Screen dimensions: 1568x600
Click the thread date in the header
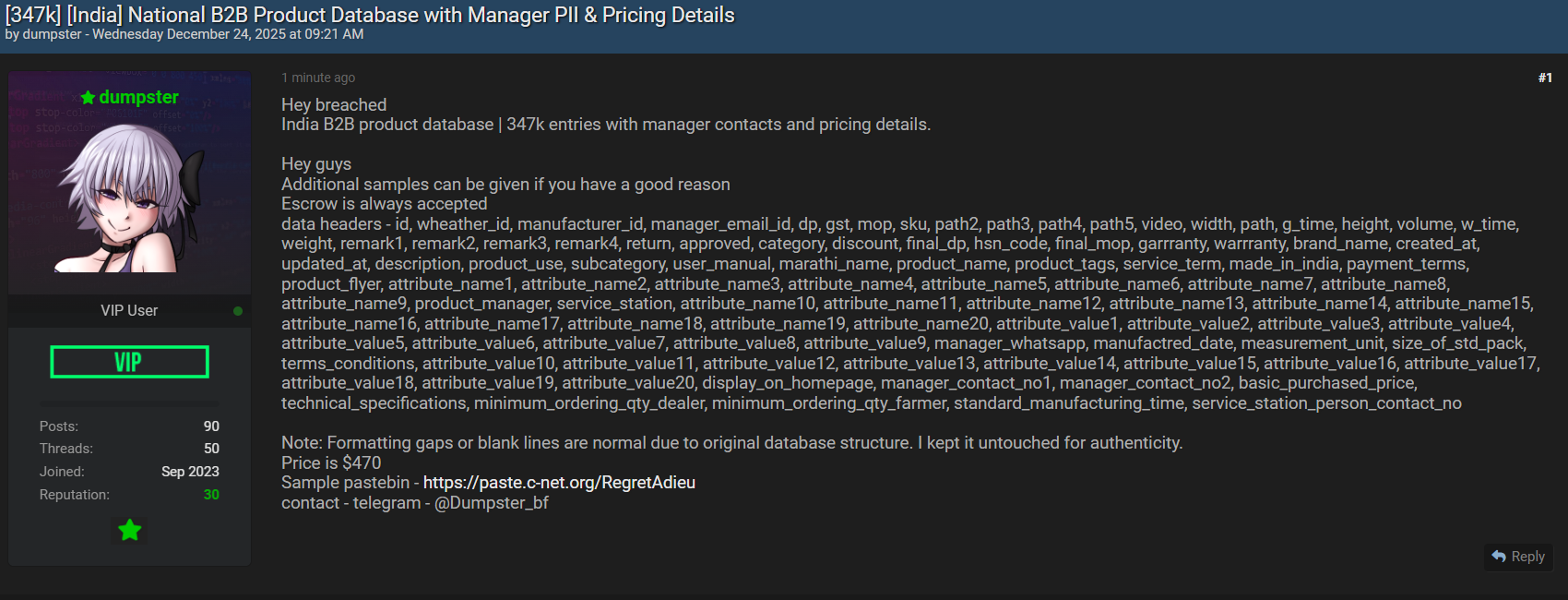pyautogui.click(x=228, y=34)
